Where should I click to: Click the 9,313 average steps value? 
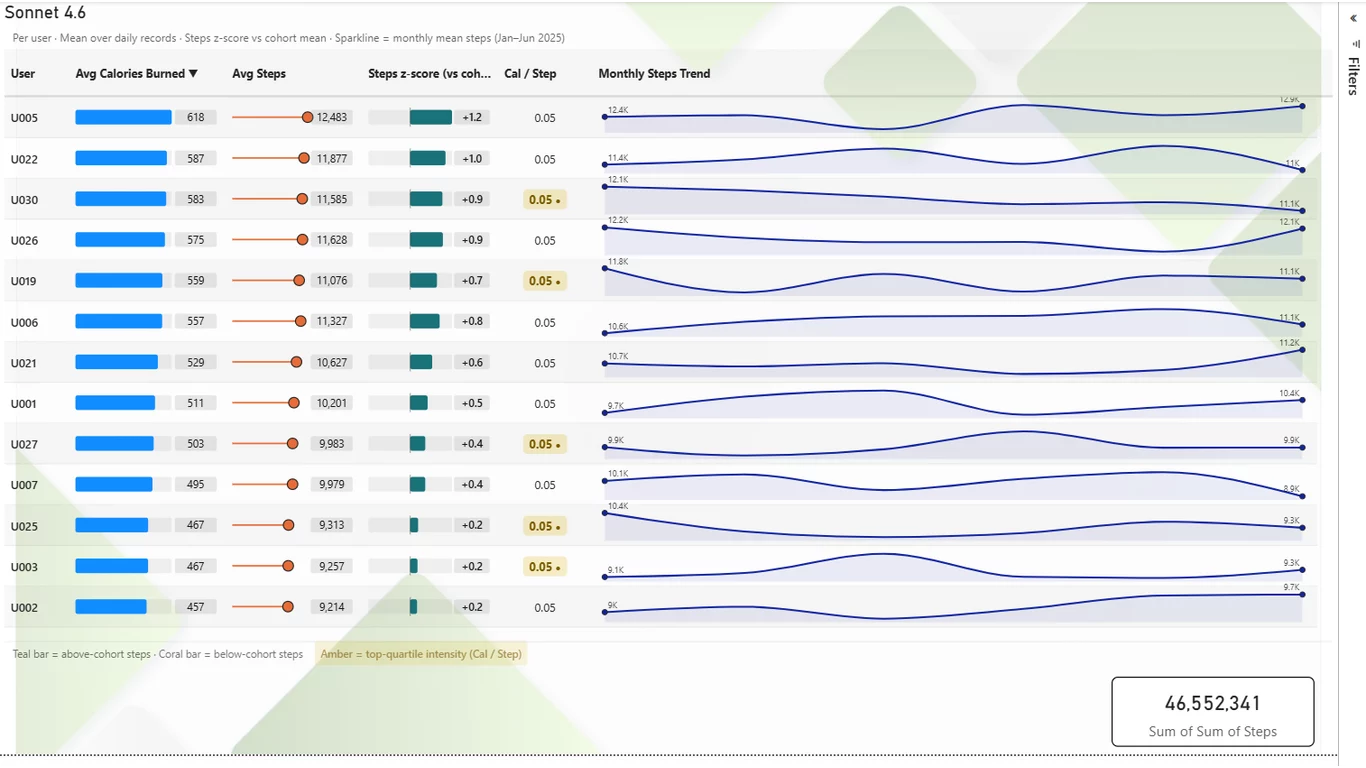click(x=332, y=526)
